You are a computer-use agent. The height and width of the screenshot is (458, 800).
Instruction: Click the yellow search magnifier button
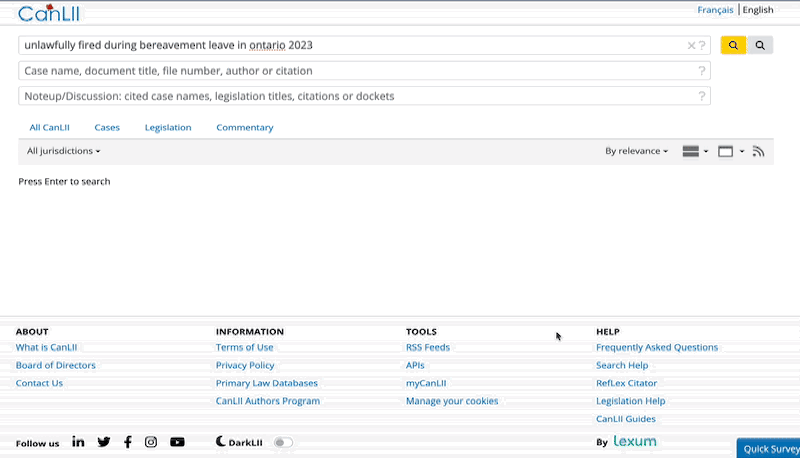tap(733, 45)
